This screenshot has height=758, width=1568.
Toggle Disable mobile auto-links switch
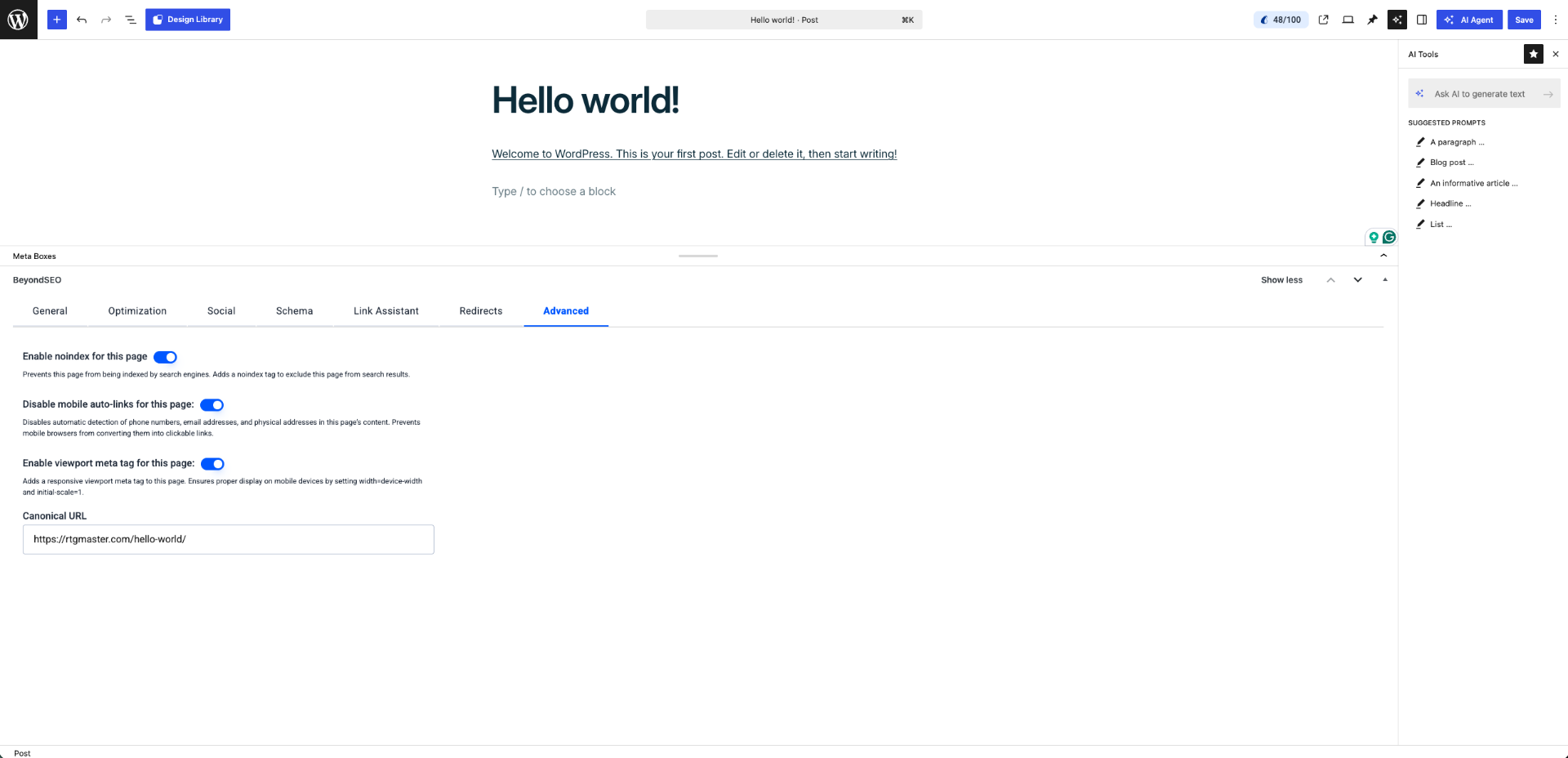pos(212,405)
